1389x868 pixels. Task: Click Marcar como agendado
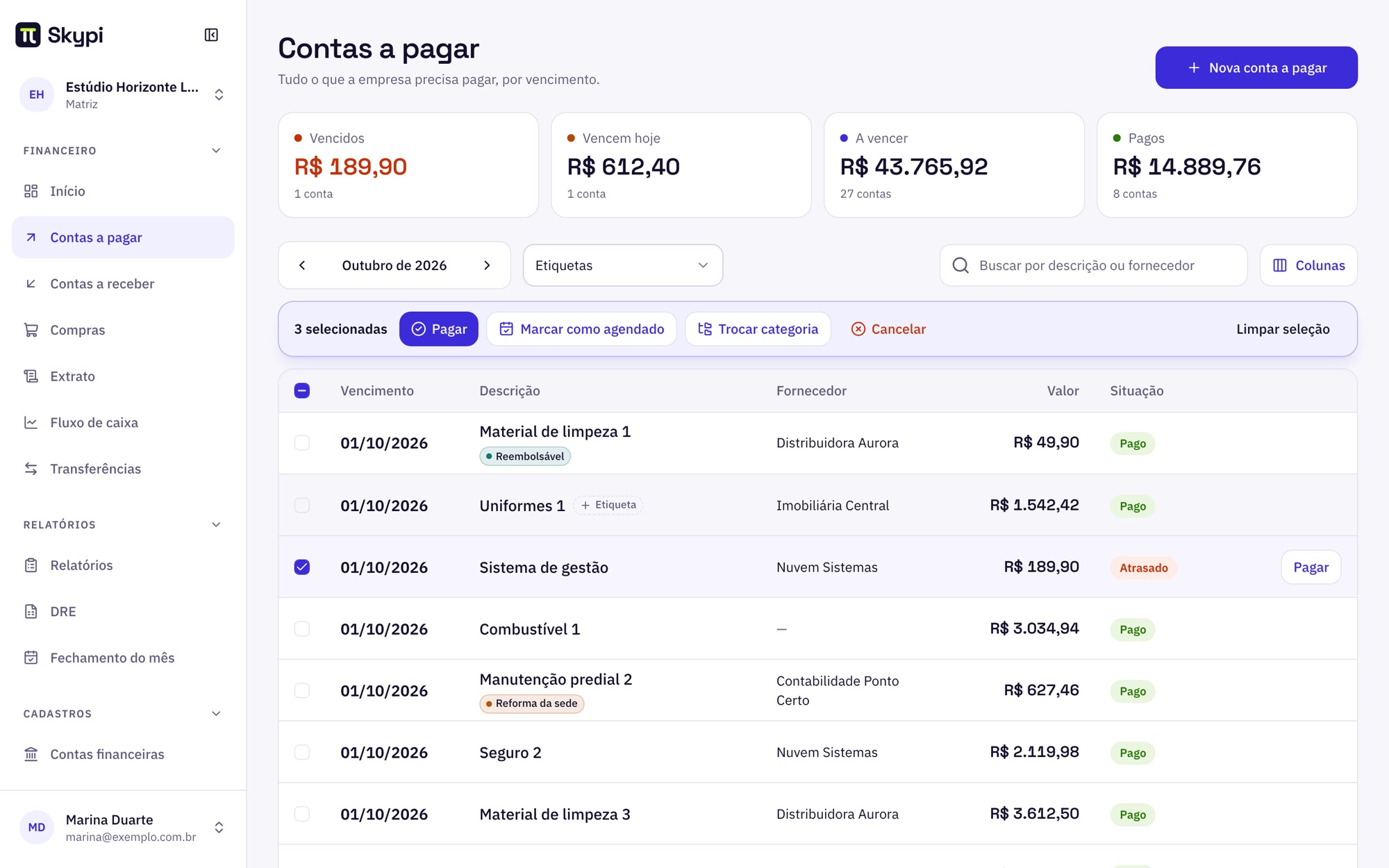coord(582,329)
